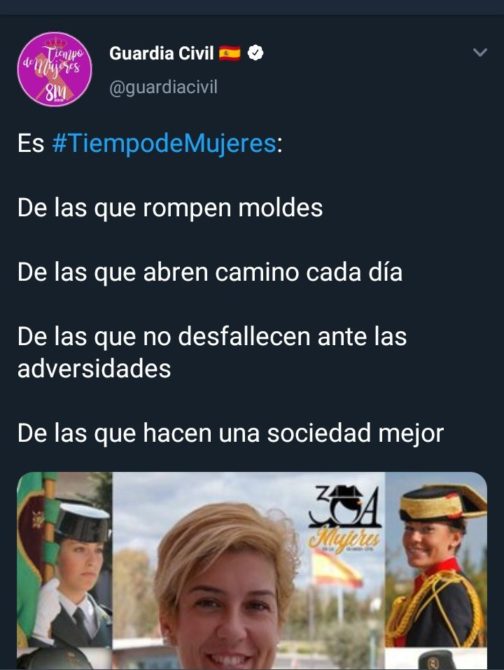The width and height of the screenshot is (504, 670).
Task: Open the small bottom-left hat photo
Action: pos(64,659)
